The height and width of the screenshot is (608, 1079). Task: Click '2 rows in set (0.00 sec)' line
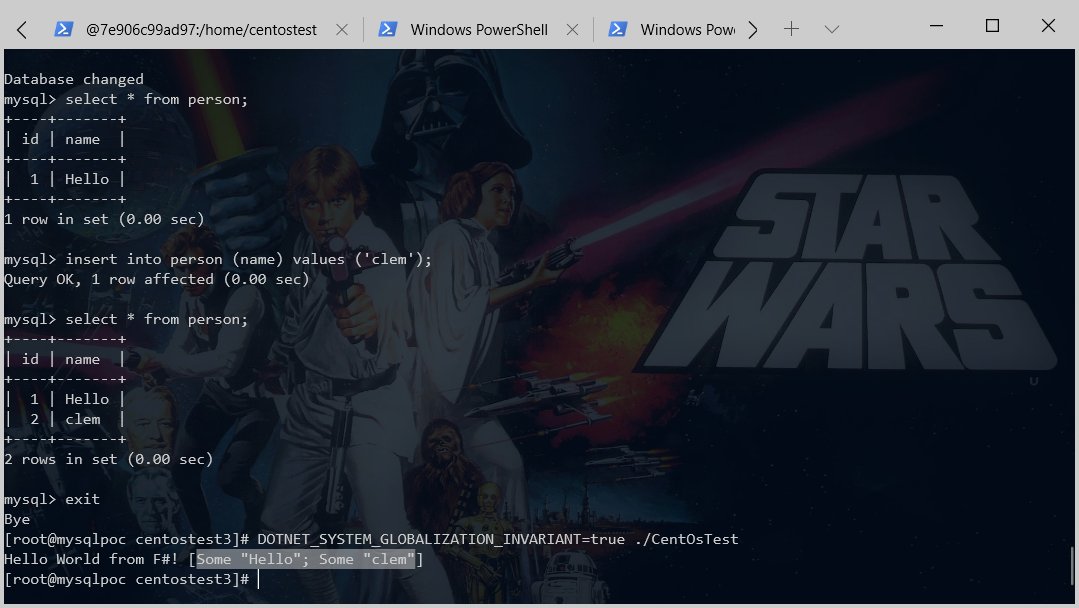109,459
